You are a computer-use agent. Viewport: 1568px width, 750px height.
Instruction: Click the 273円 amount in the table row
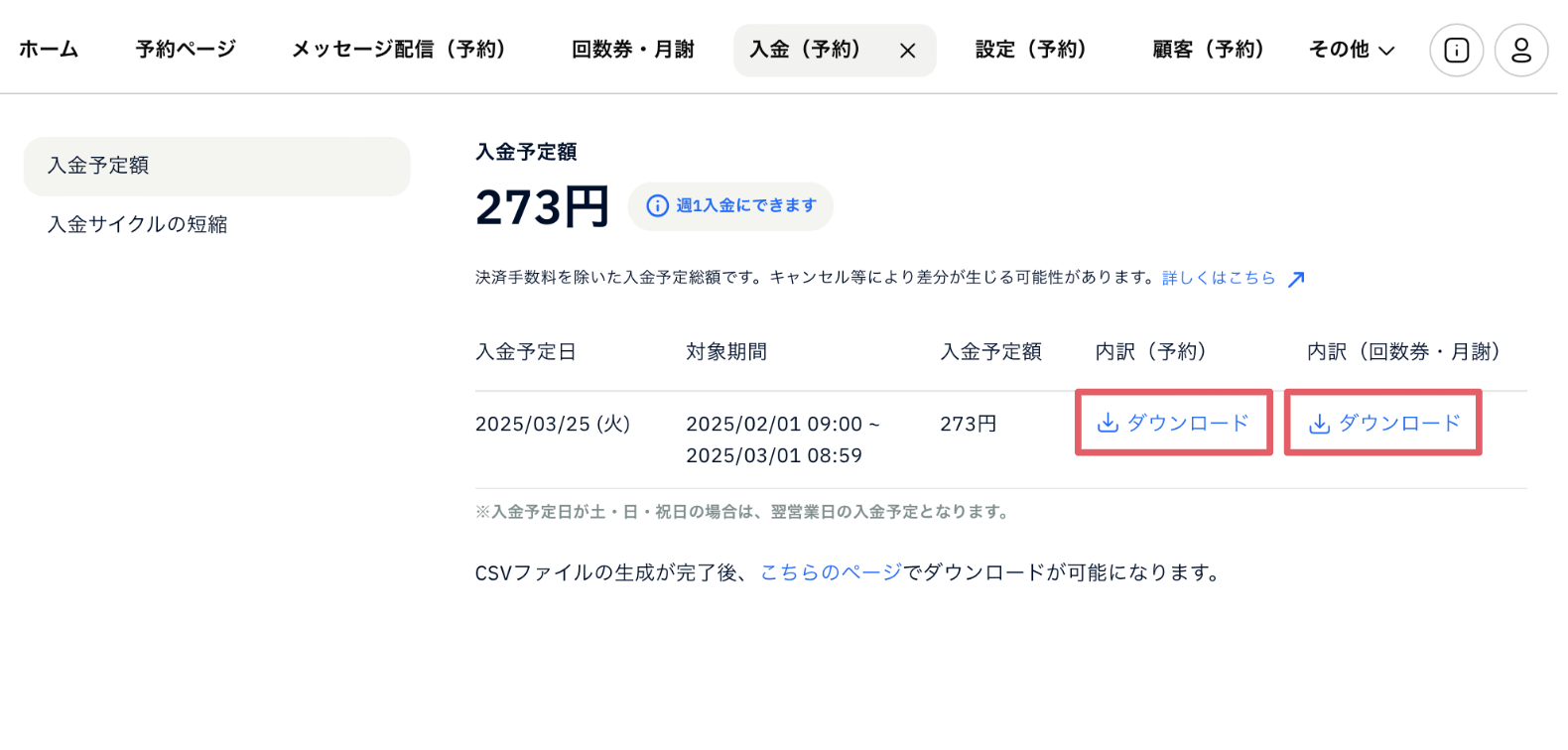[969, 424]
